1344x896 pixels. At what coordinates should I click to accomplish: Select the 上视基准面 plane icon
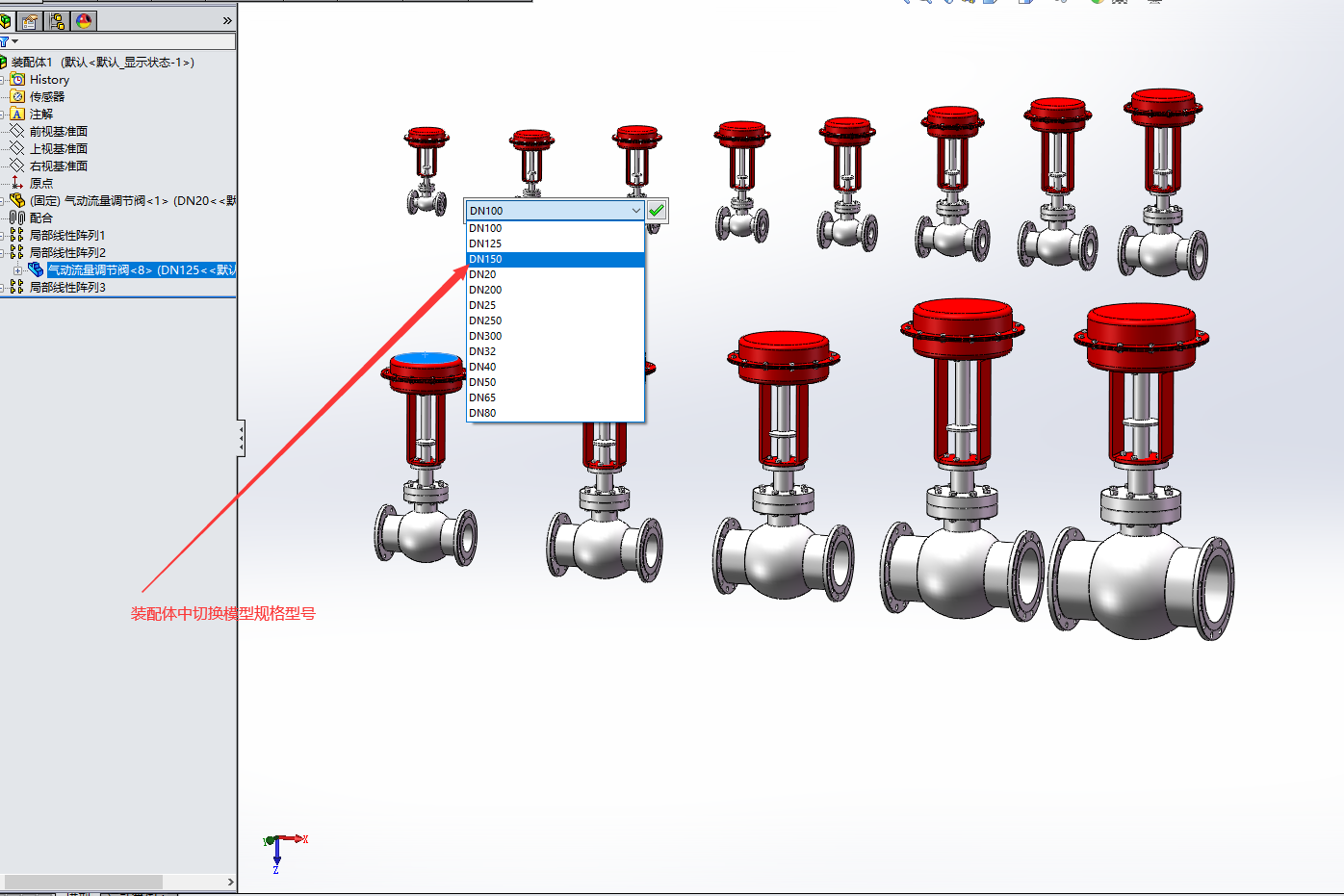(x=17, y=148)
